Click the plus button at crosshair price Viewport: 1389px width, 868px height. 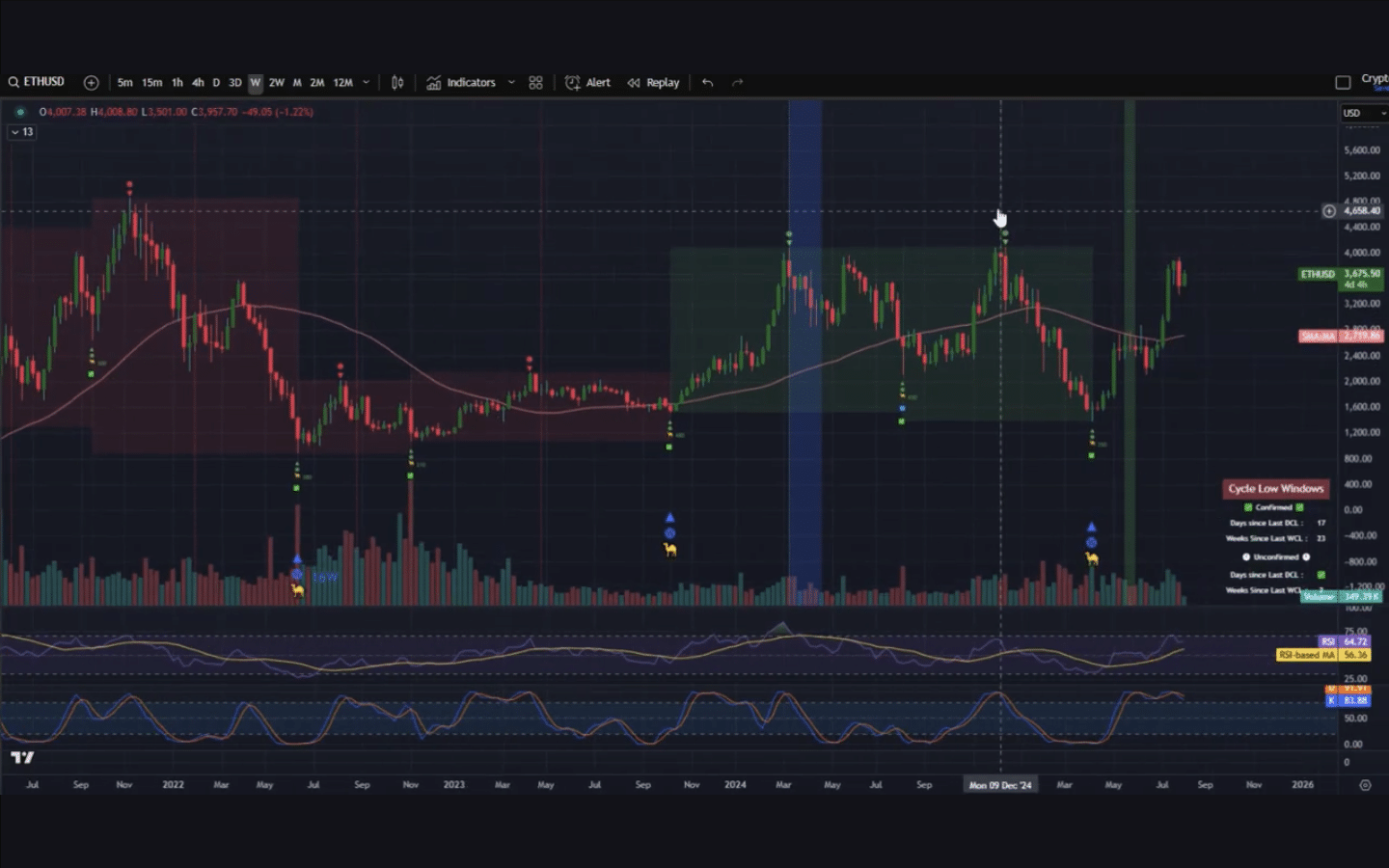click(1329, 211)
